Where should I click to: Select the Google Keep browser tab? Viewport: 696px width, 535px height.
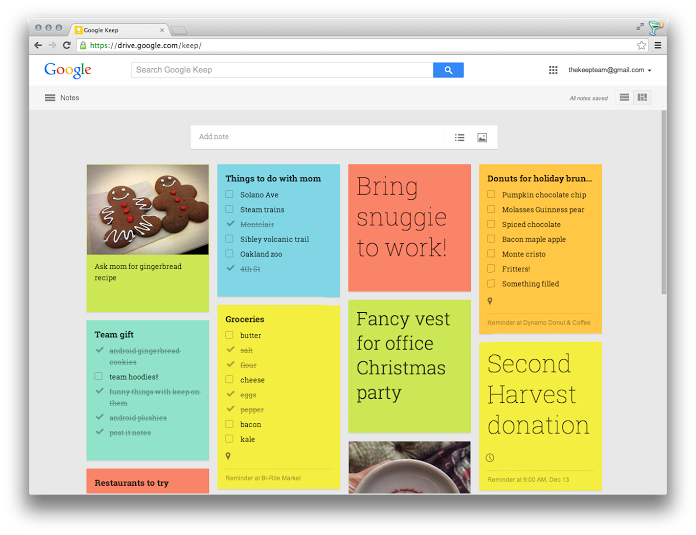(118, 30)
